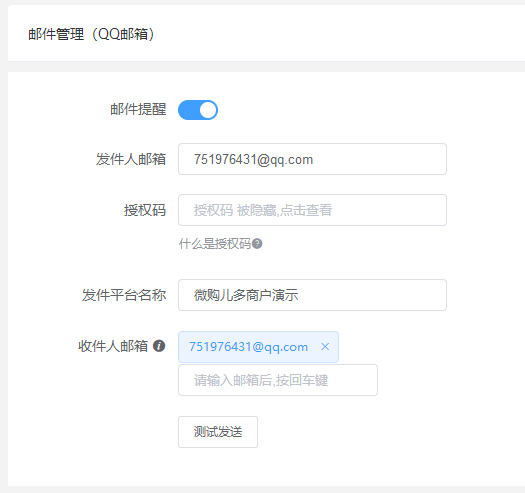Remove the 751976431@qq.com recipient tag using its X
The image size is (525, 493).
pyautogui.click(x=325, y=347)
